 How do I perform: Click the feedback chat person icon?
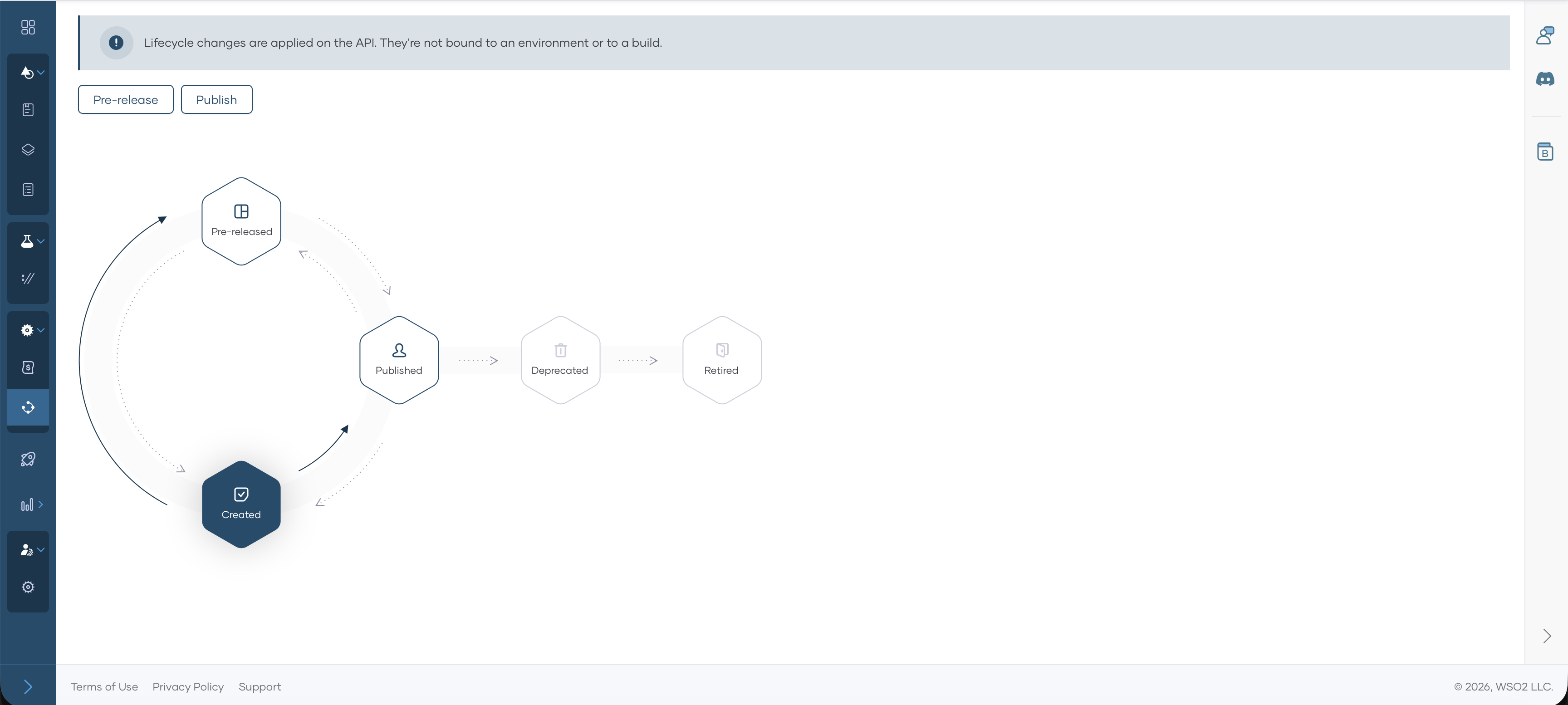(x=1545, y=35)
